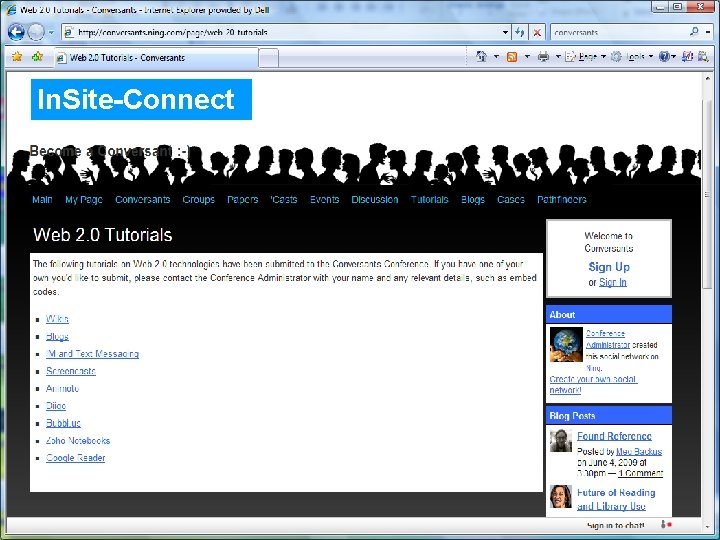Go to the Home page icon
Viewport: 720px width, 540px height.
coord(481,56)
